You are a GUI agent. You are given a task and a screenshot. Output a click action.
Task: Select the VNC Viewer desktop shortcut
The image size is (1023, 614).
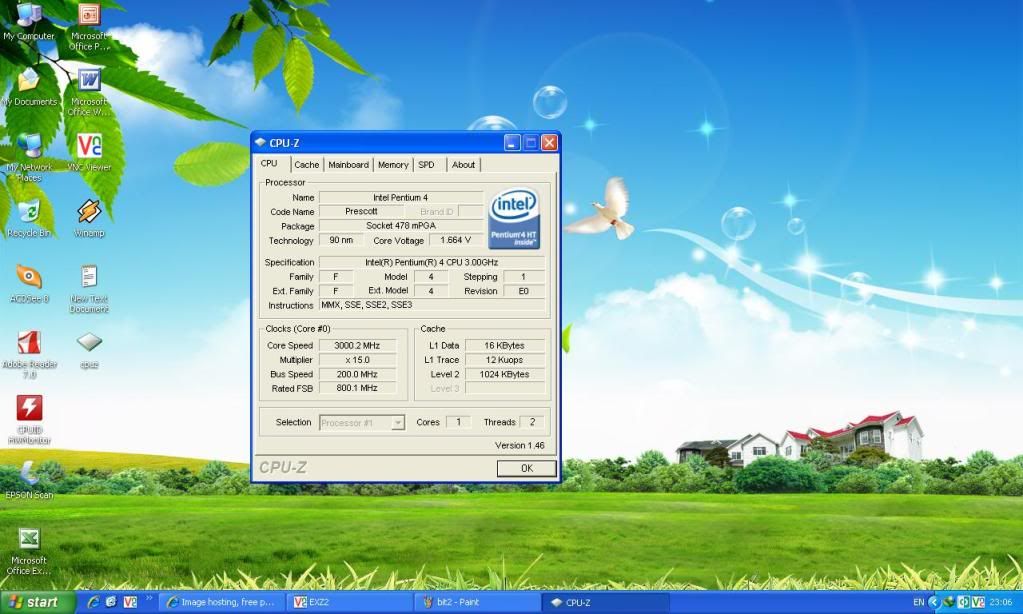pyautogui.click(x=89, y=153)
